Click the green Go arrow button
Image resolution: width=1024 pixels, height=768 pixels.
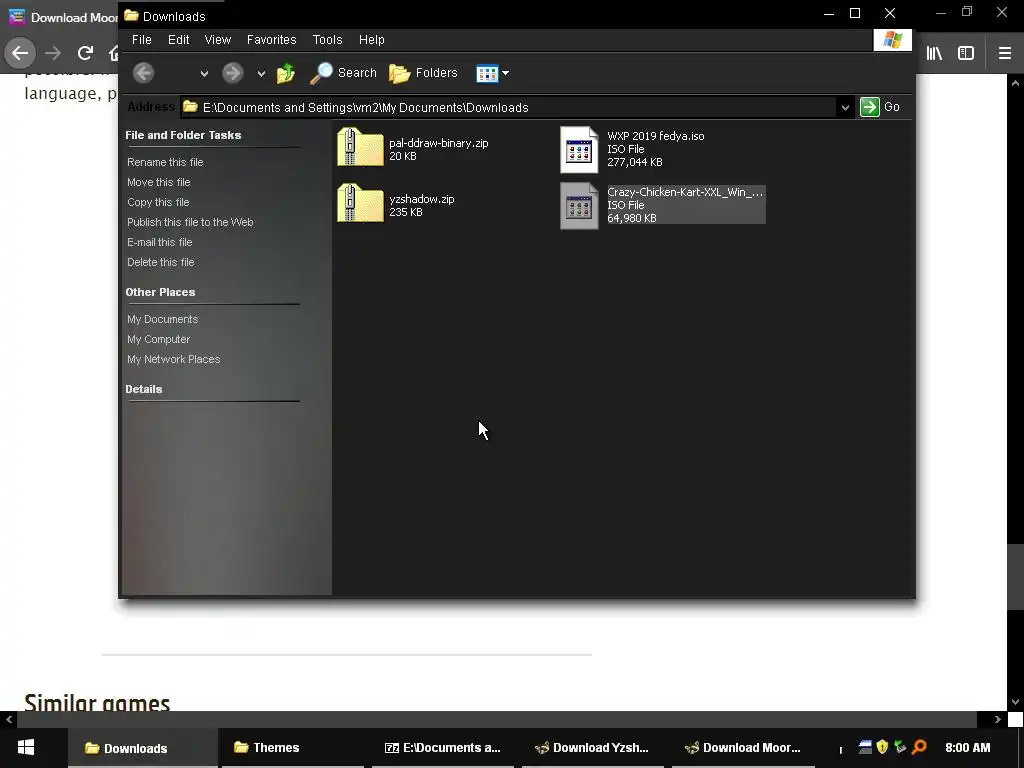(869, 106)
